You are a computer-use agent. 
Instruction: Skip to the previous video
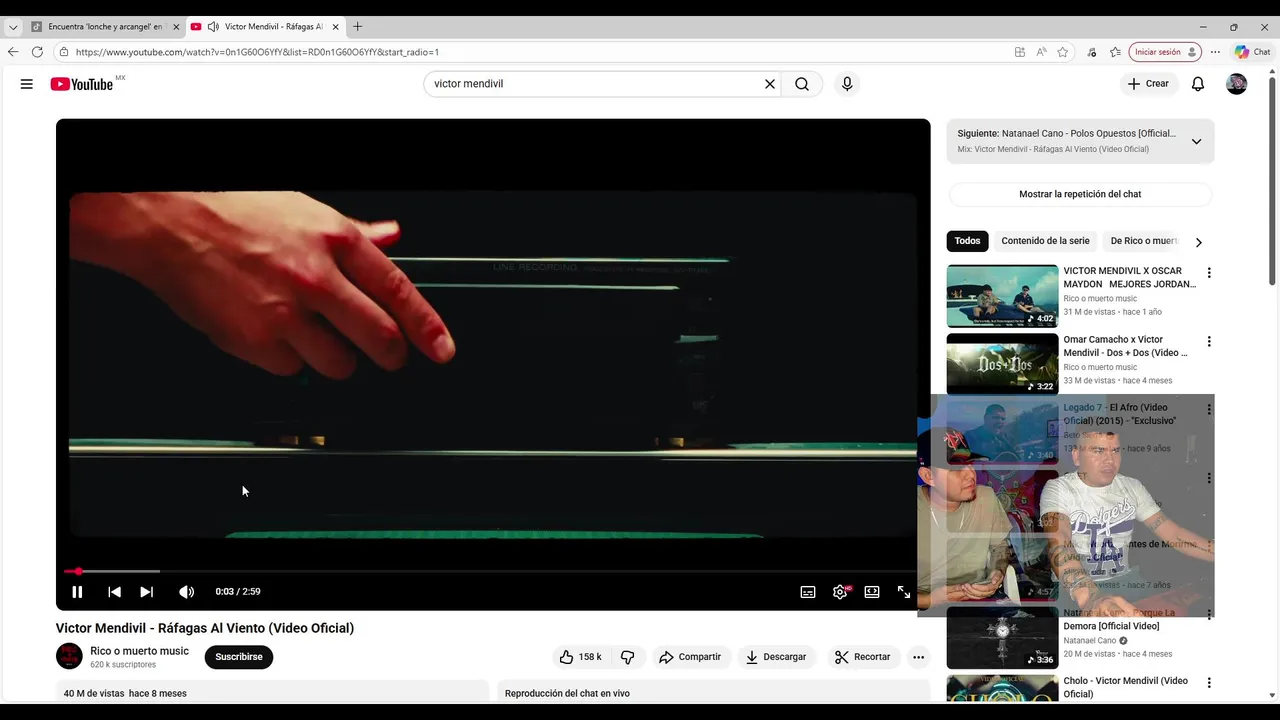114,592
